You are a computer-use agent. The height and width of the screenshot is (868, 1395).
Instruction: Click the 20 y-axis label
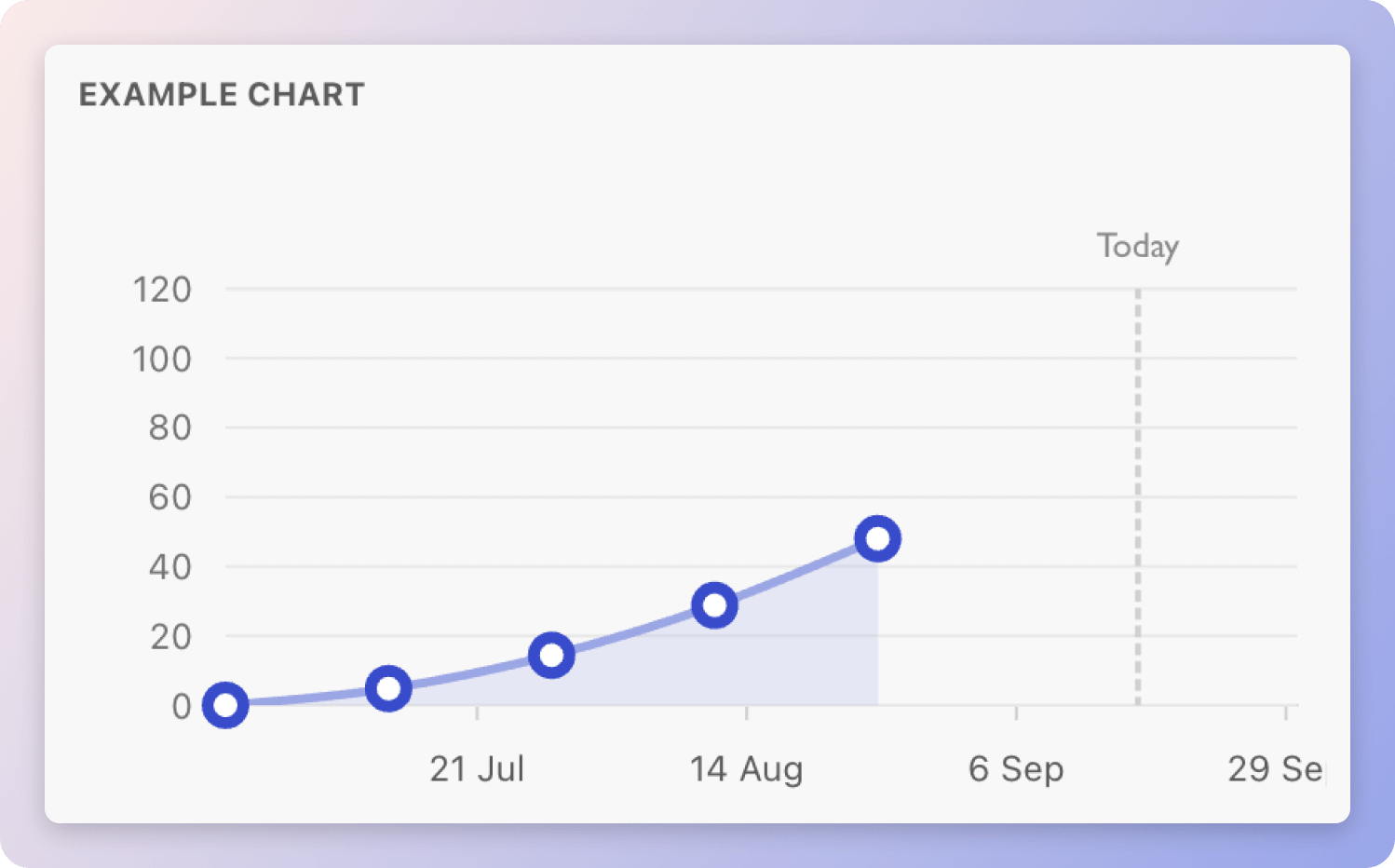click(169, 637)
